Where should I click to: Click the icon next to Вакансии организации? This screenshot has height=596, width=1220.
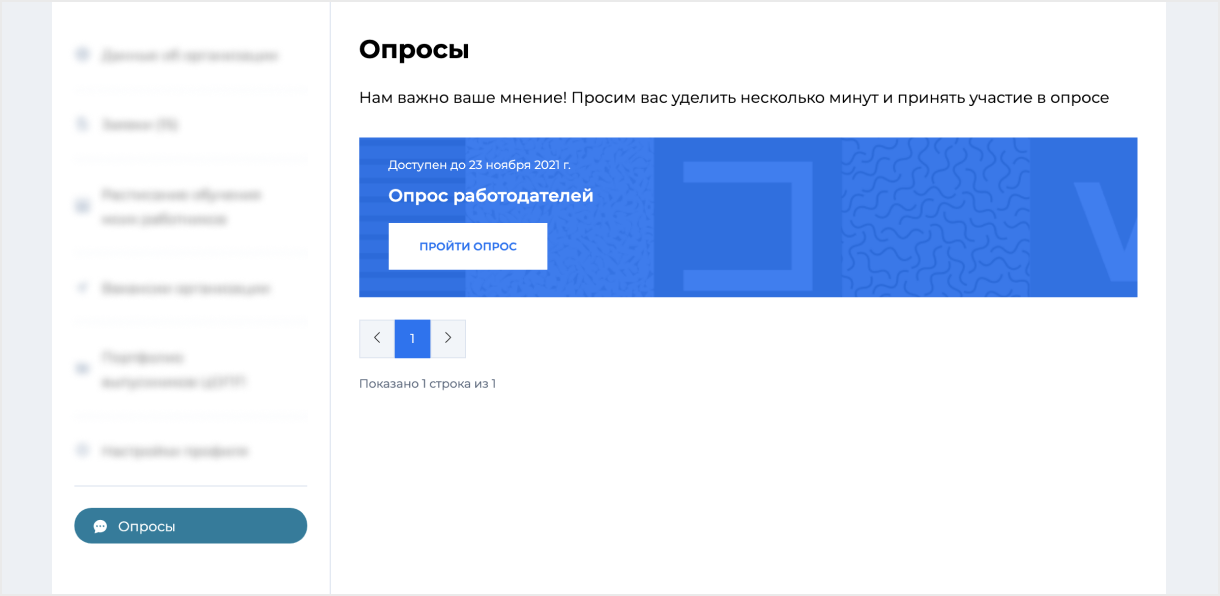point(82,288)
